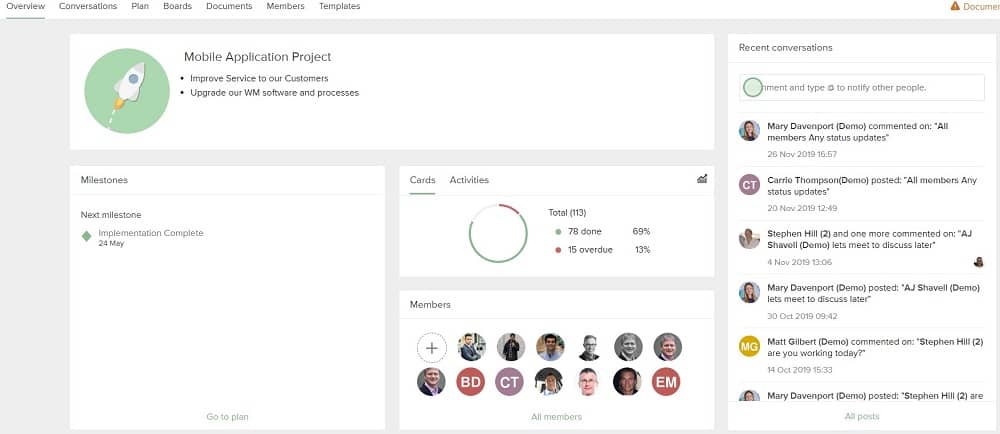Click the add member plus icon

(x=431, y=348)
